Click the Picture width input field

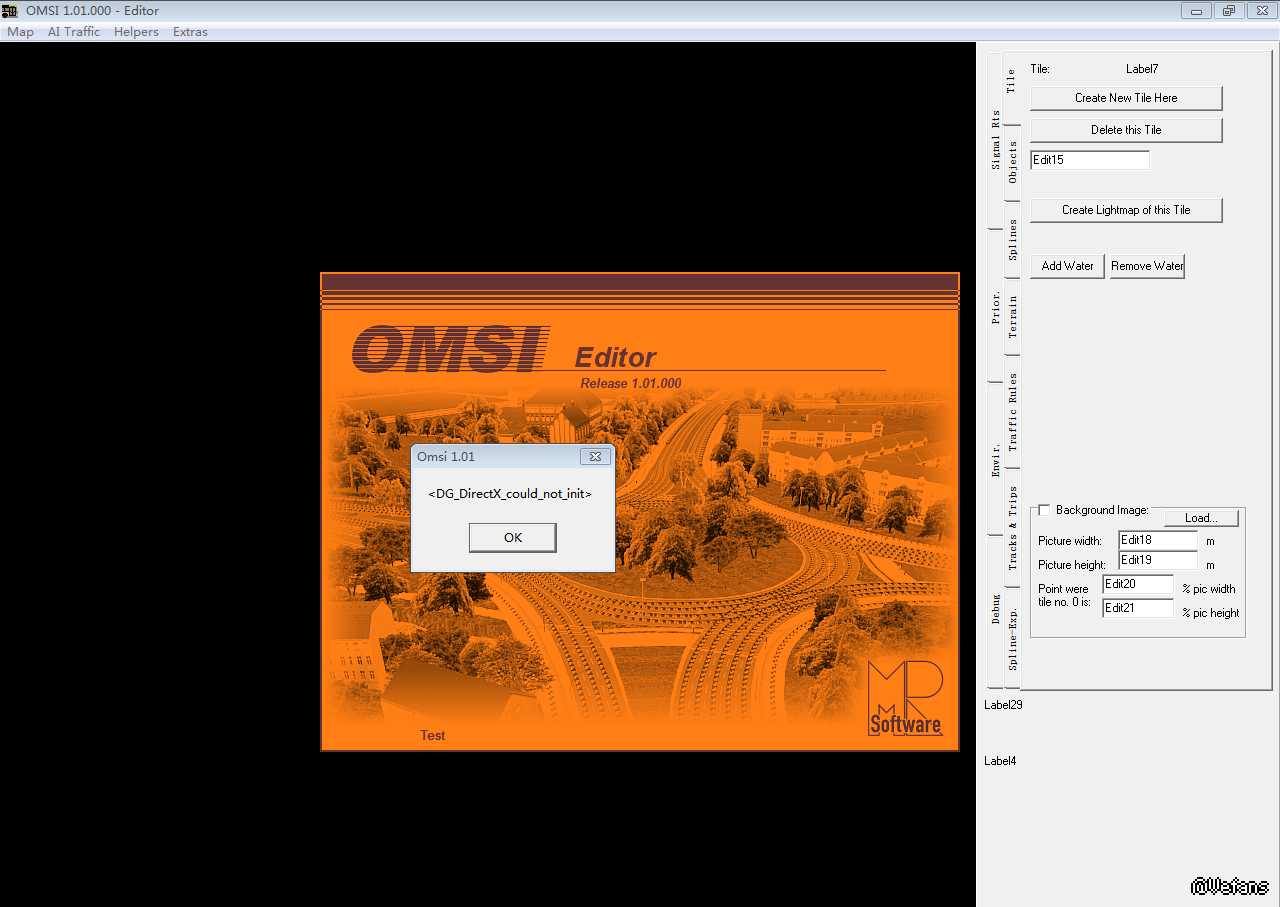1157,540
